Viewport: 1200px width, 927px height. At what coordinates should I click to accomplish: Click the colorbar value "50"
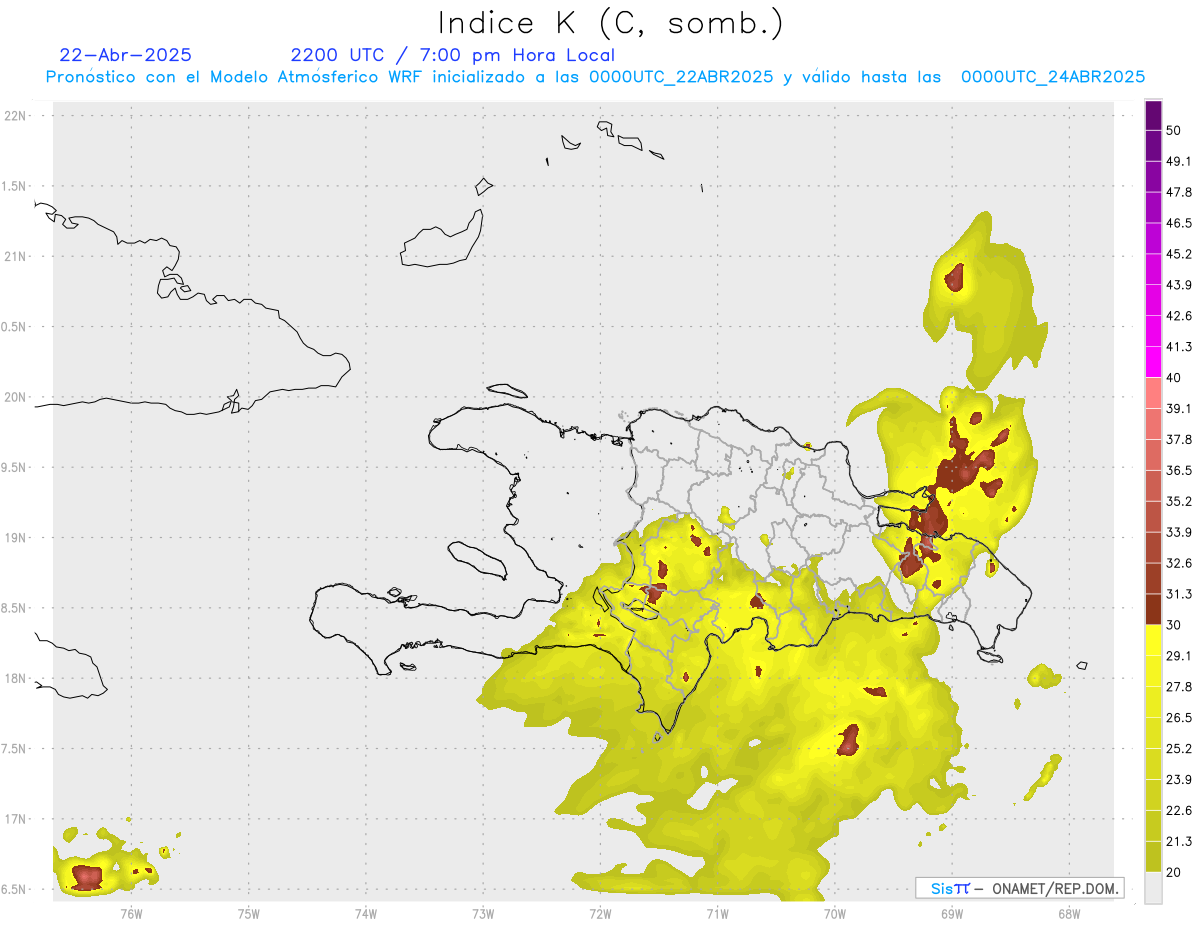[1175, 130]
